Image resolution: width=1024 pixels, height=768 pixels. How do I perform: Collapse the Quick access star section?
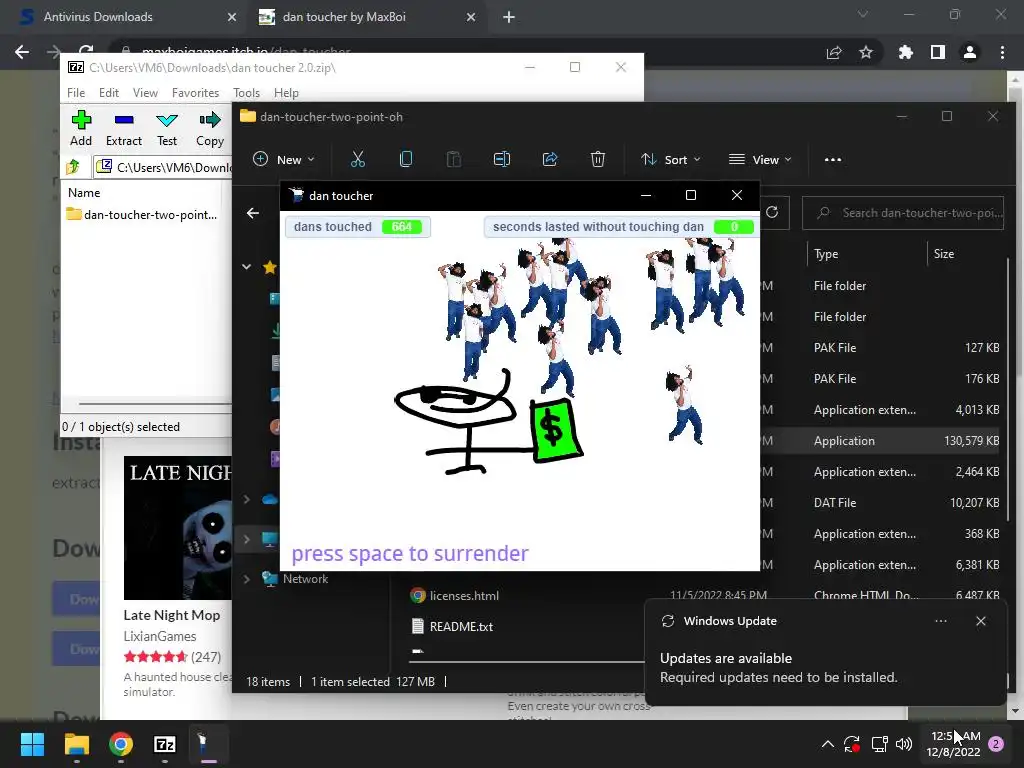tap(247, 266)
